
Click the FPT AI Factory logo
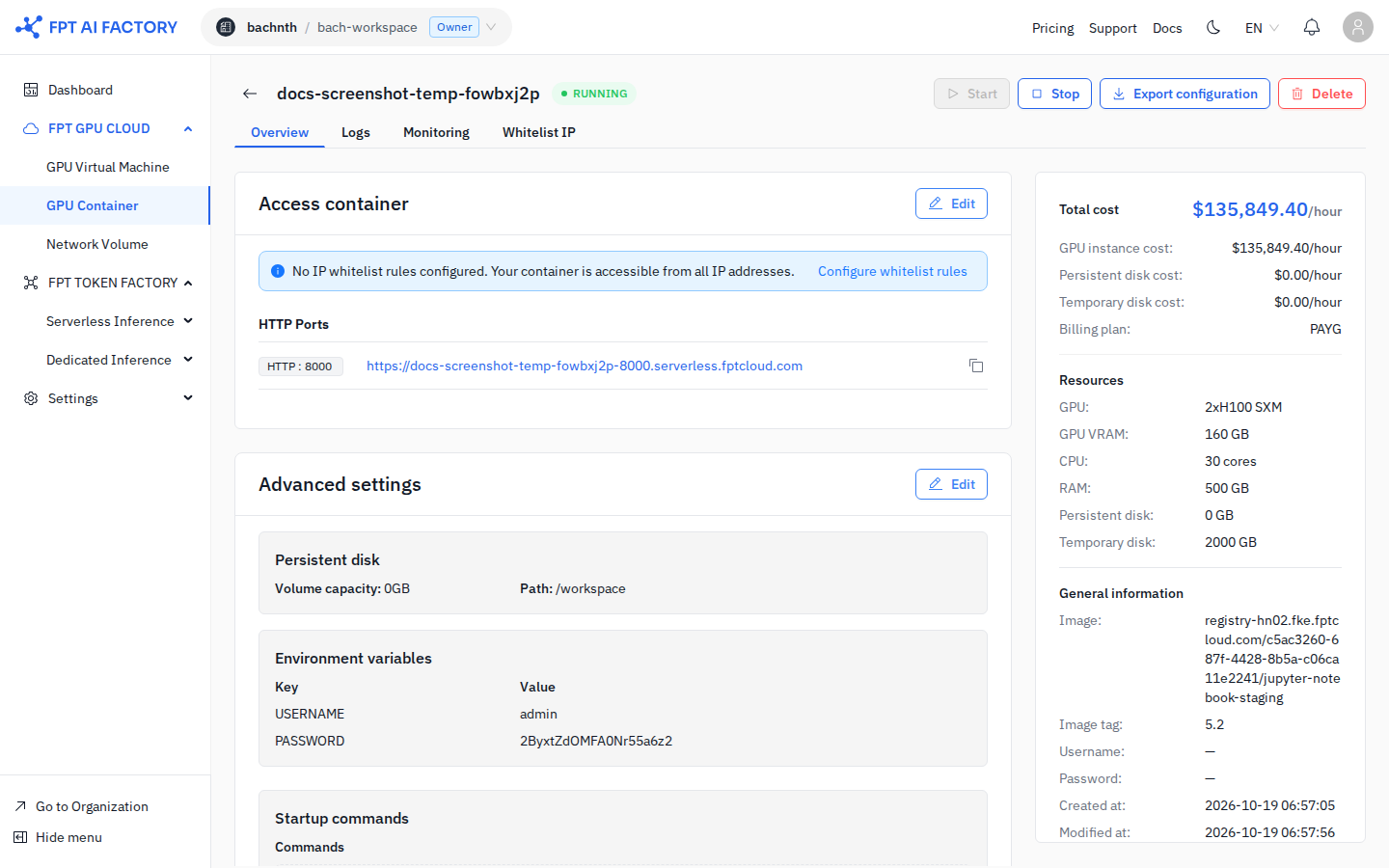click(x=96, y=27)
